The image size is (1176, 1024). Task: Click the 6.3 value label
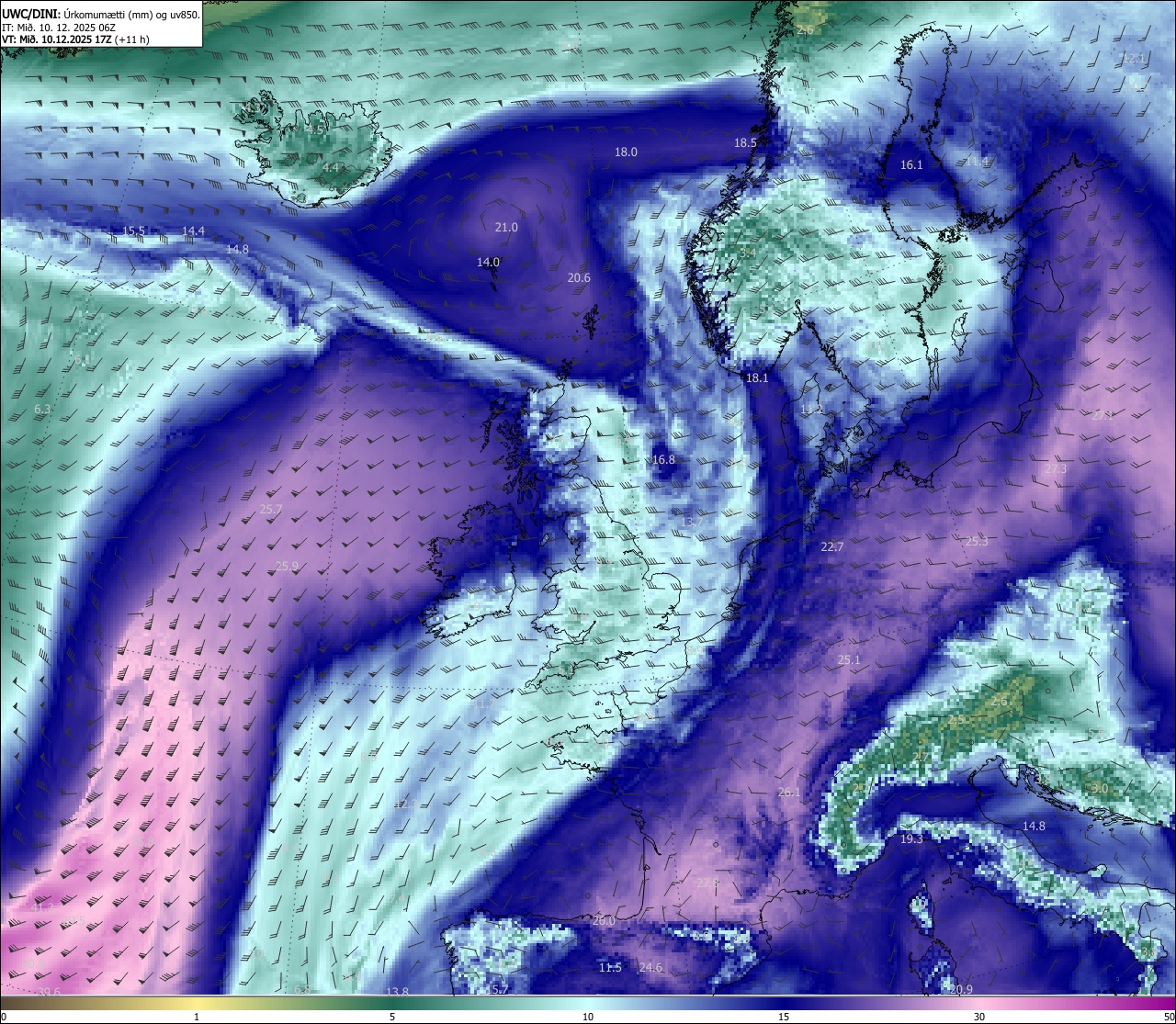click(x=42, y=409)
